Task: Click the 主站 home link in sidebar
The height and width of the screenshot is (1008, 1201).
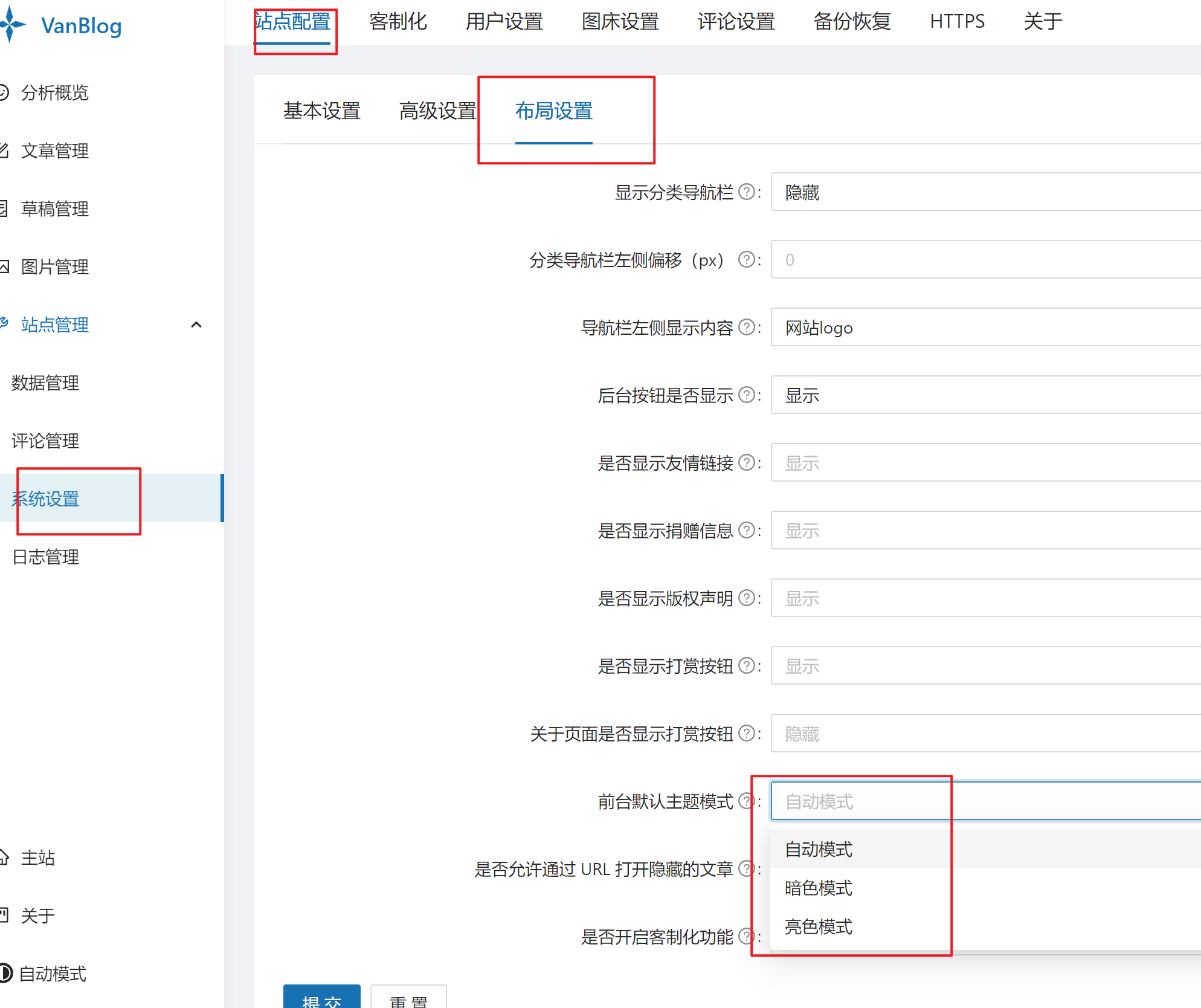Action: coord(37,858)
